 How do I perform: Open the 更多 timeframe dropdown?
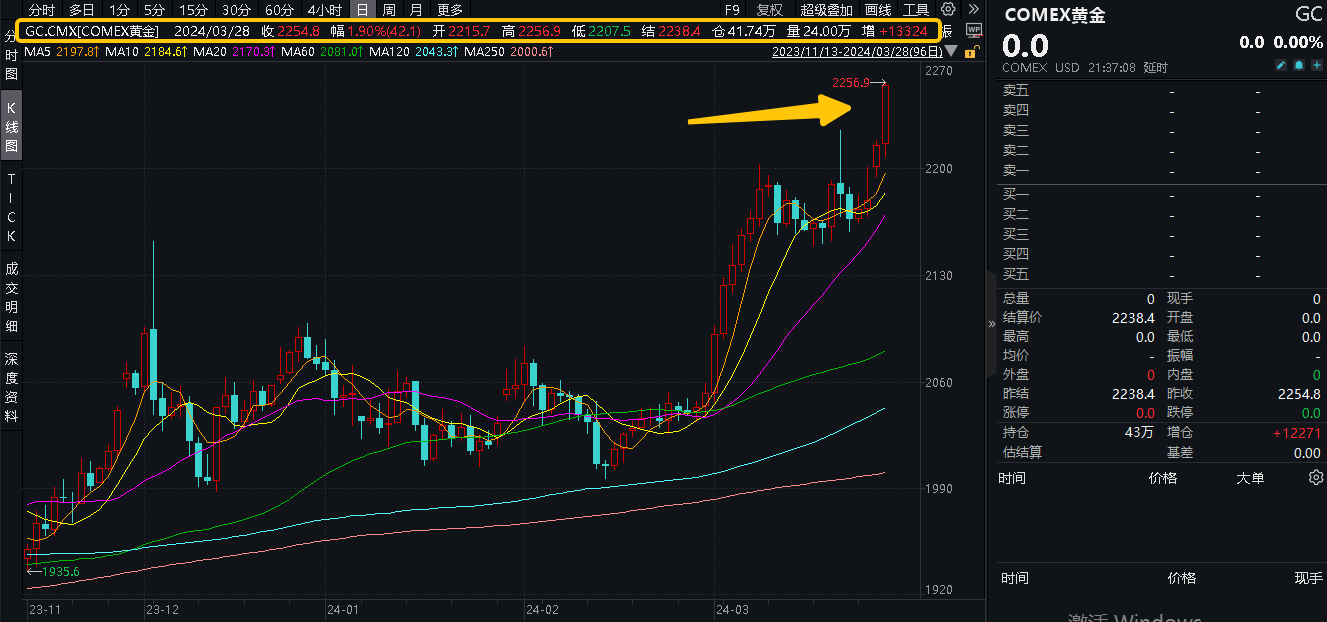(450, 10)
